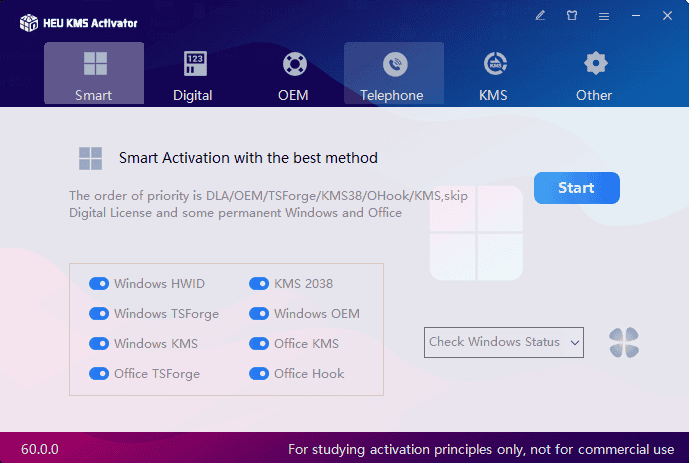Switch to the OEM tab
Screen dimensions: 689x463
294,73
